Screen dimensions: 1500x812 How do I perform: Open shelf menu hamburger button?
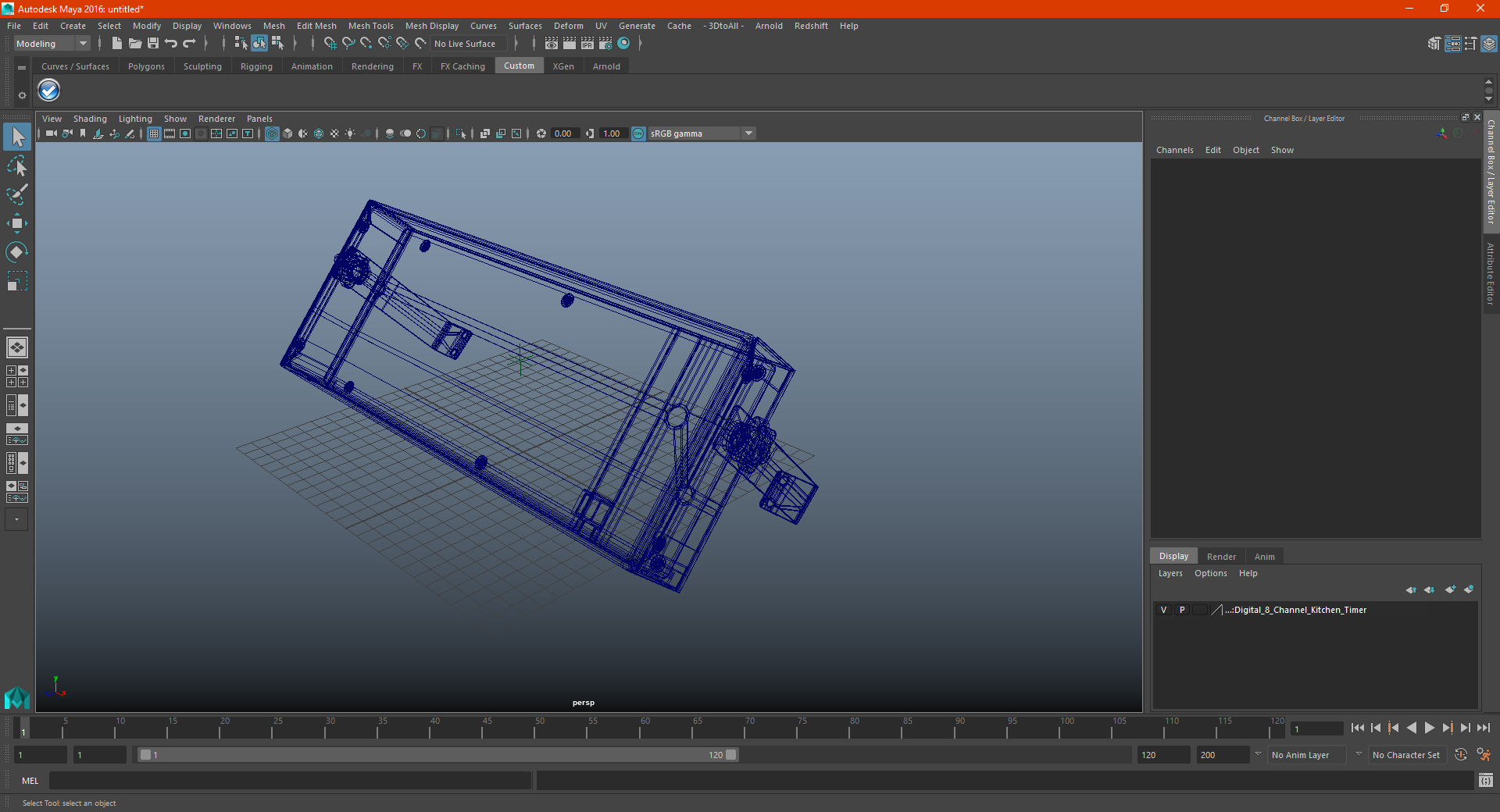click(x=22, y=68)
